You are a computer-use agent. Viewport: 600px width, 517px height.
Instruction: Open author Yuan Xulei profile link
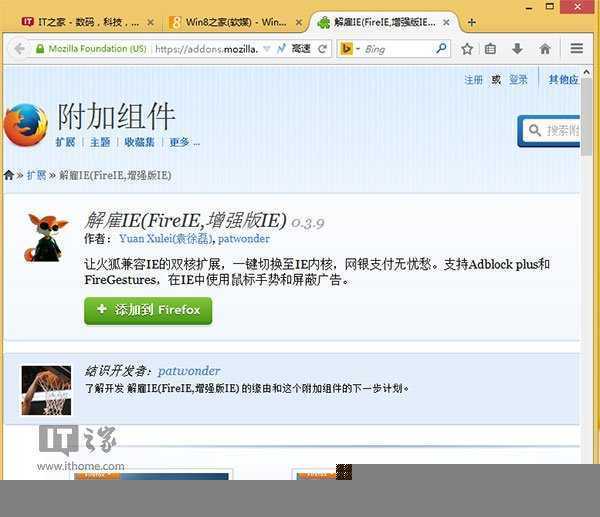tap(165, 239)
